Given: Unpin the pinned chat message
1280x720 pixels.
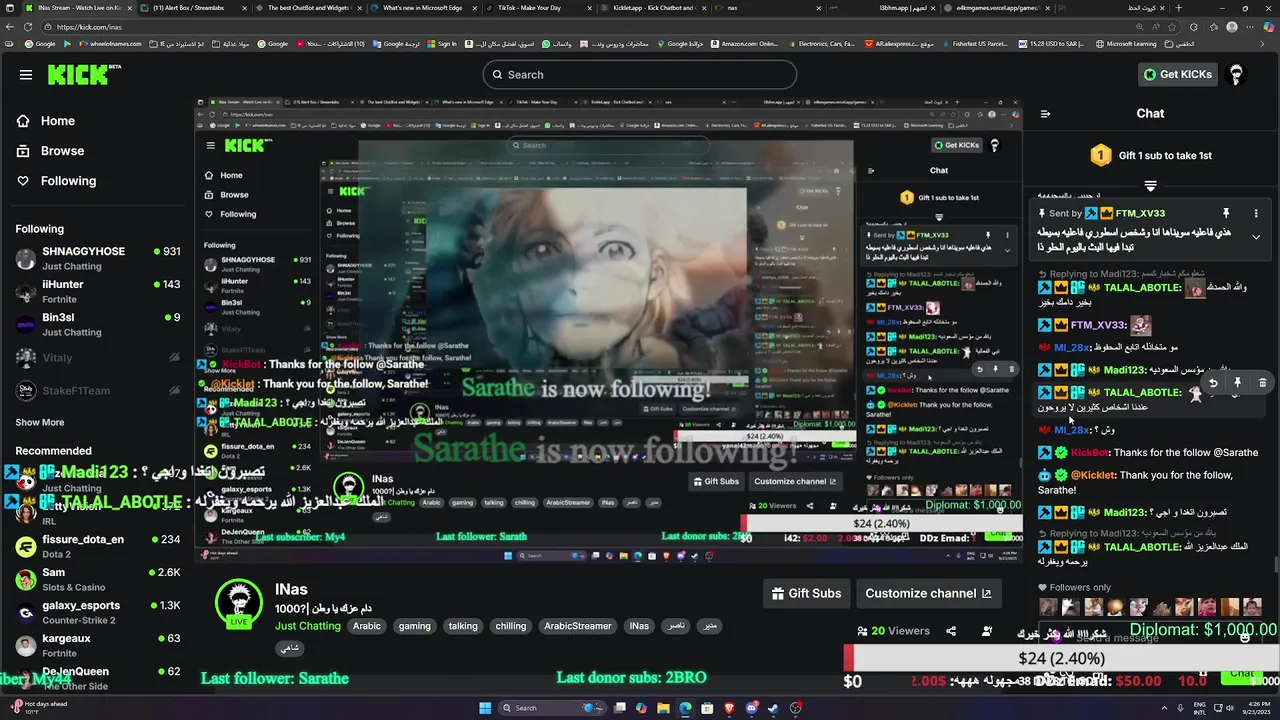Looking at the screenshot, I should [1225, 213].
